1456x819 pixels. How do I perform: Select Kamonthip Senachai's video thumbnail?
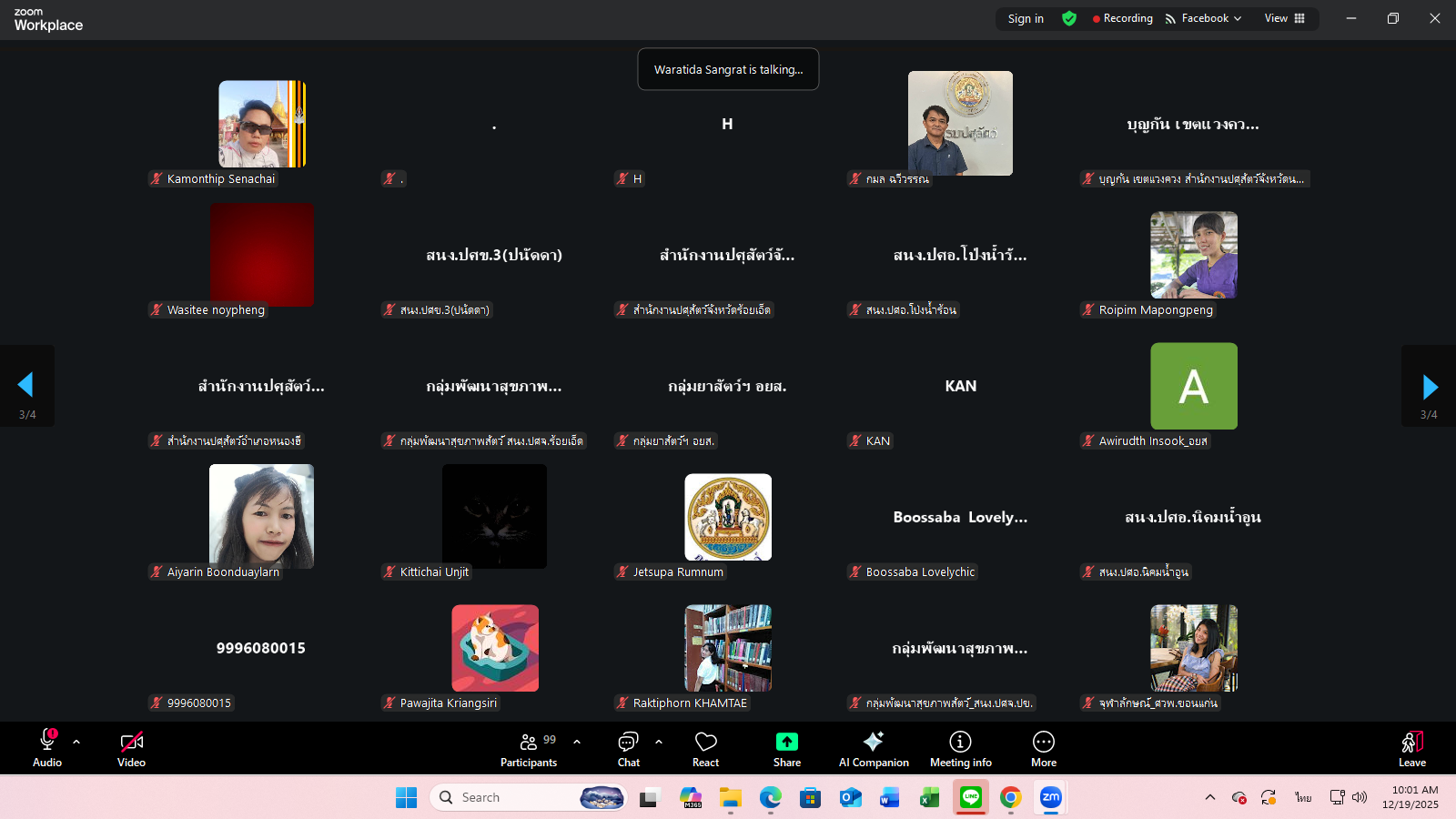coord(262,124)
